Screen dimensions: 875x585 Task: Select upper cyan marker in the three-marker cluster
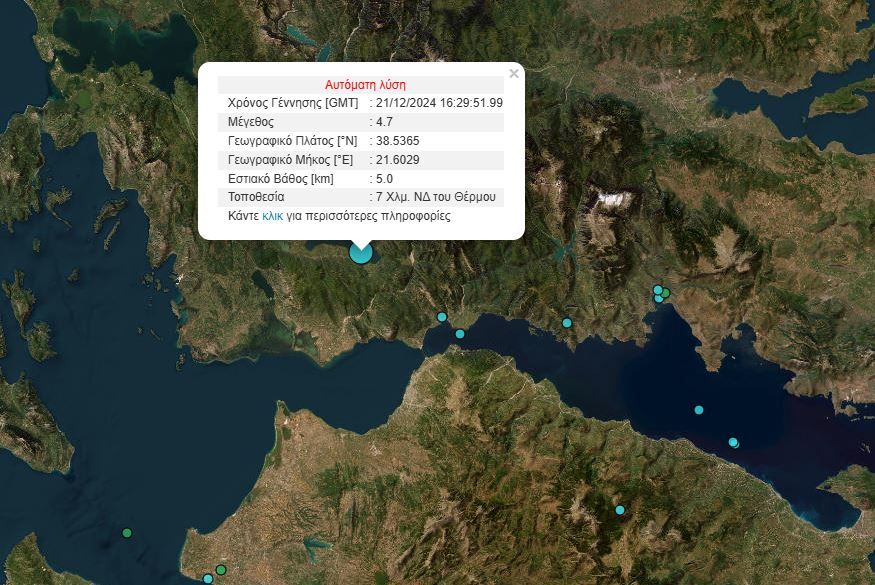tap(658, 290)
